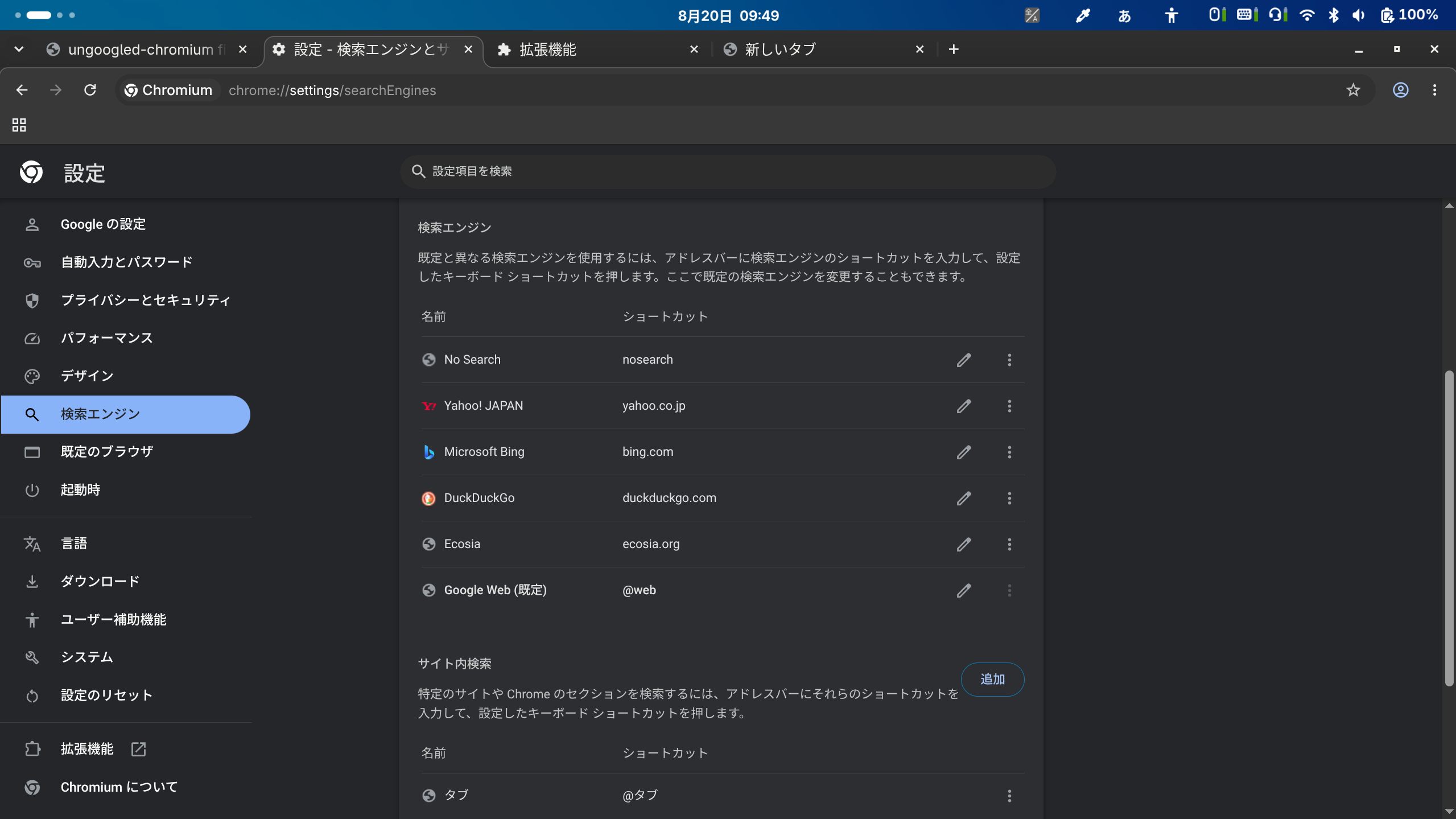Open more actions for Ecosia
Image resolution: width=1456 pixels, height=819 pixels.
point(1009,544)
